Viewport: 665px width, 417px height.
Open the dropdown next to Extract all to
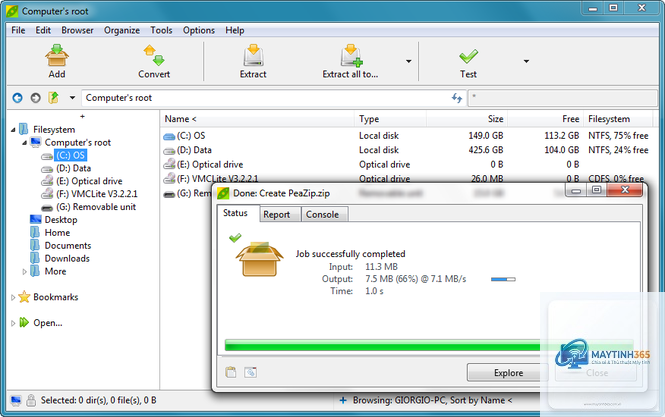408,62
